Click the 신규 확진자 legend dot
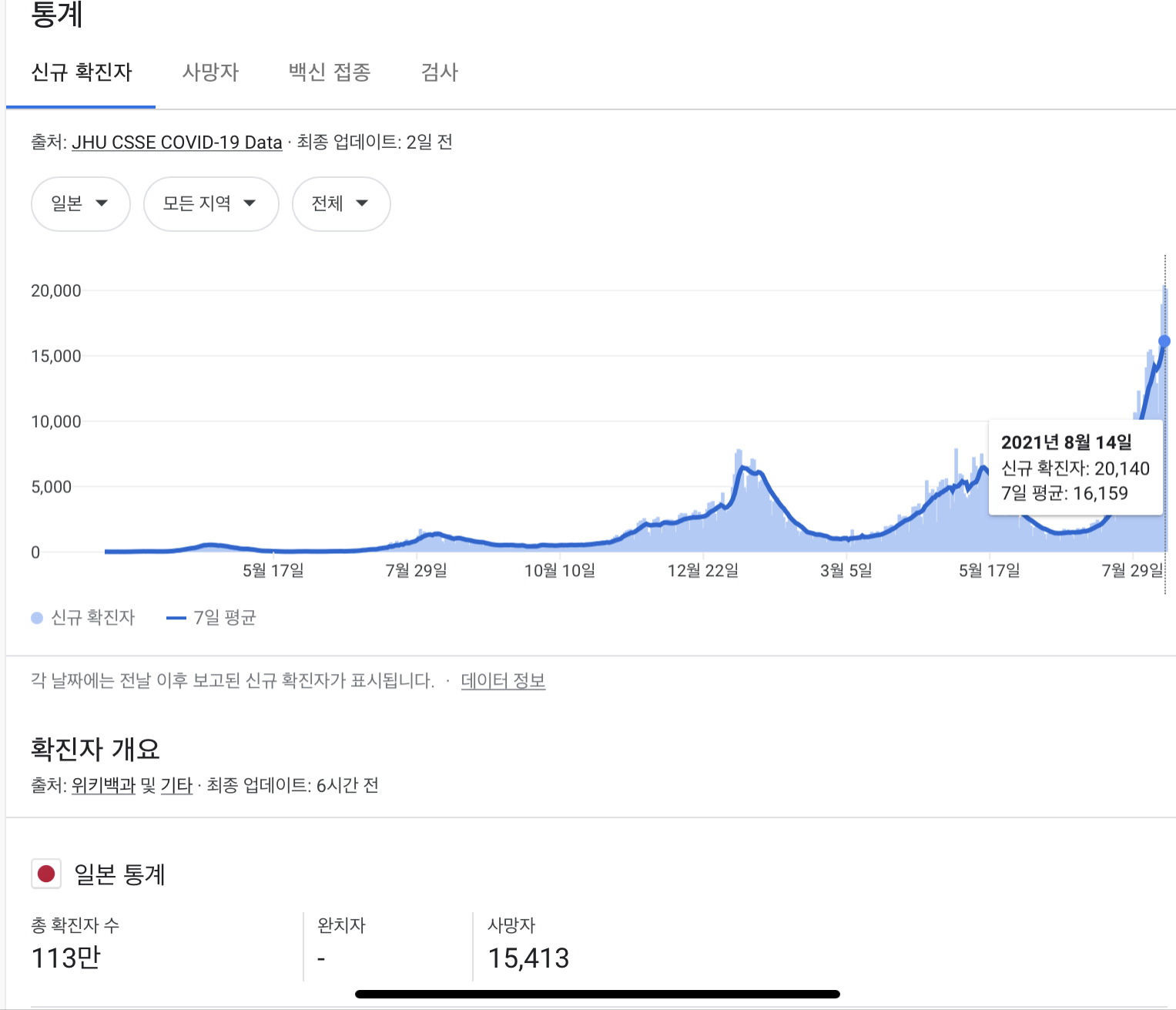 coord(37,618)
